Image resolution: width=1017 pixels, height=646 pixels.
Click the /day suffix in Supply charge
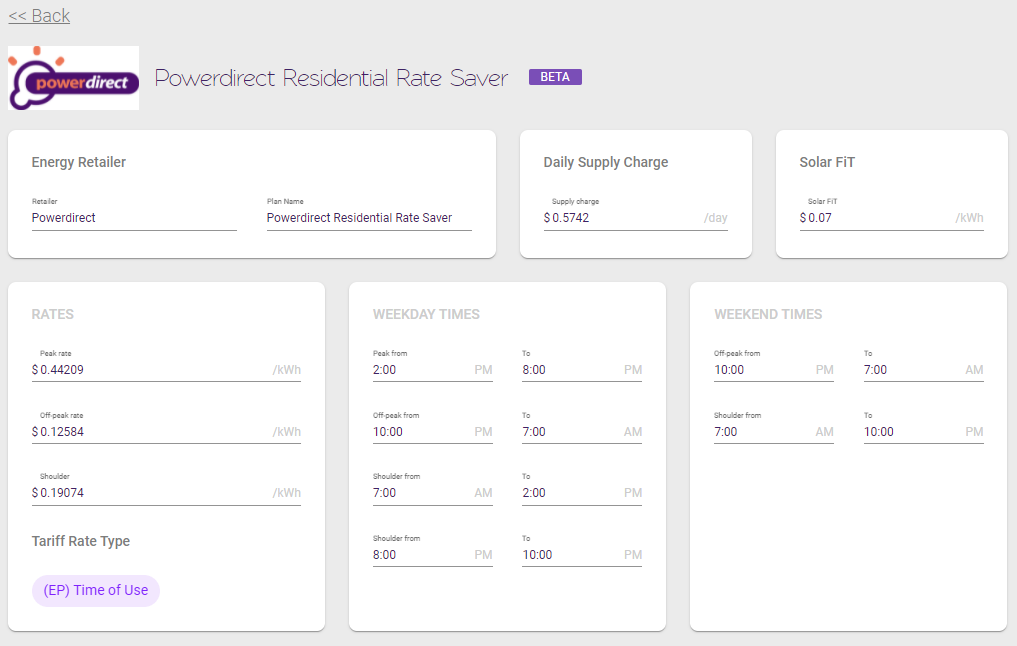[x=715, y=218]
